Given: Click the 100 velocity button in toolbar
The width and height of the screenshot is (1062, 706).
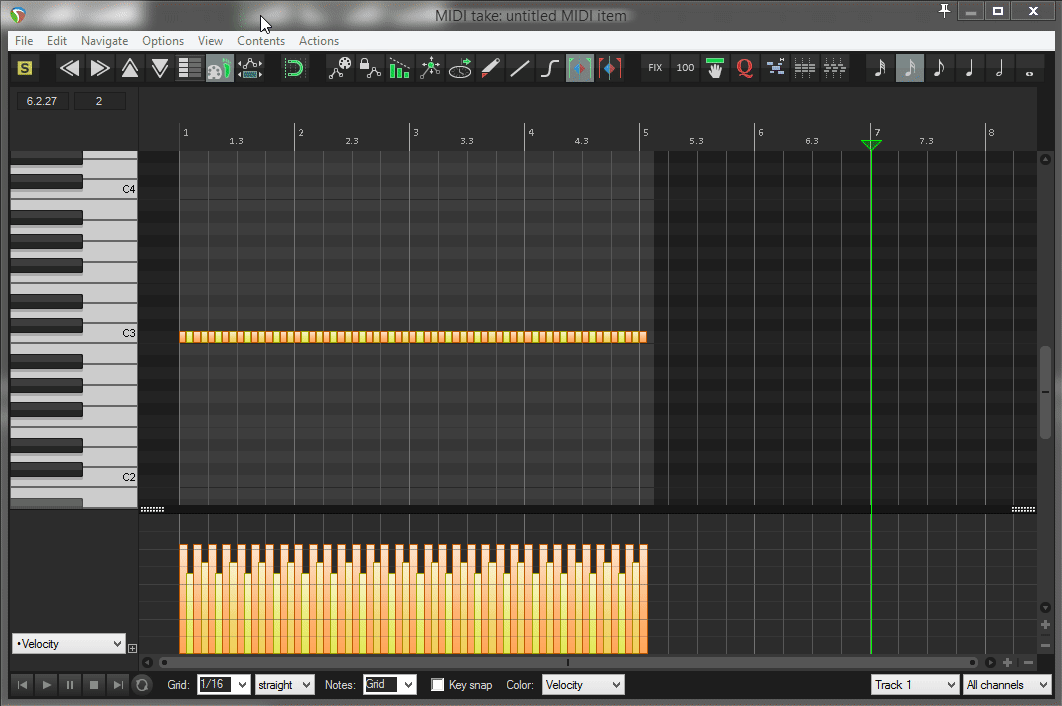Looking at the screenshot, I should point(685,68).
